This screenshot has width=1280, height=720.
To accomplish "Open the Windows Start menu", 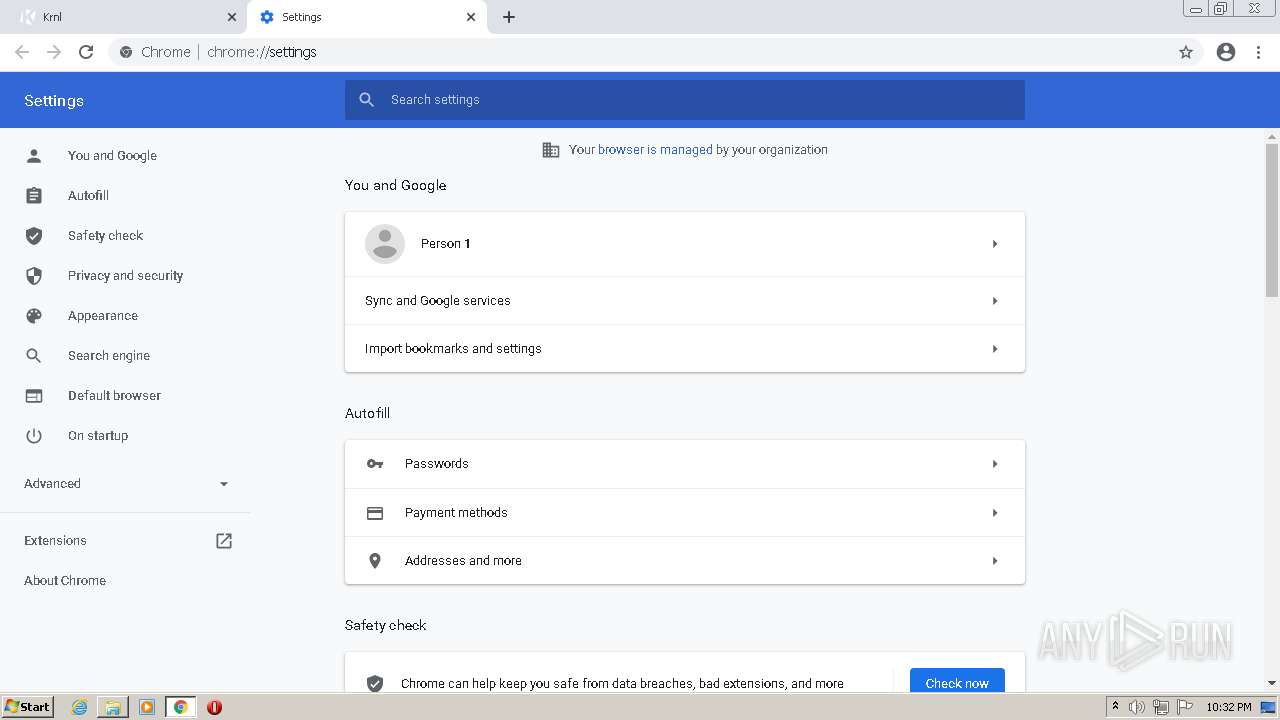I will point(28,707).
